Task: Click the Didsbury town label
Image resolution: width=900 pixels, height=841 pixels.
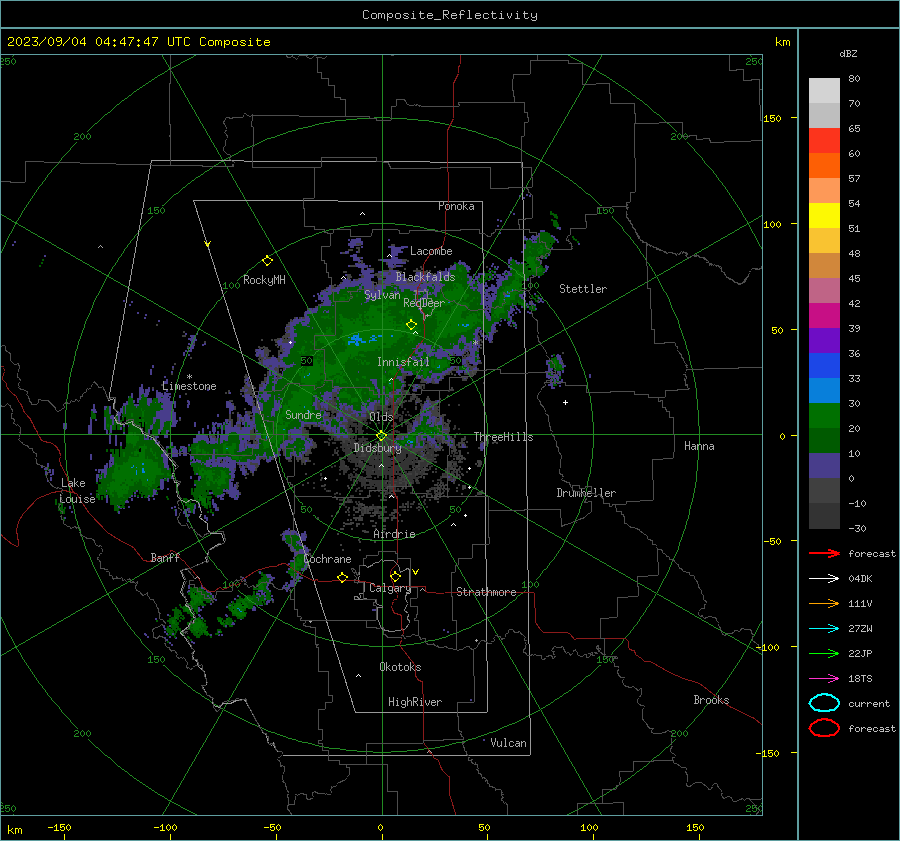Action: pos(377,448)
